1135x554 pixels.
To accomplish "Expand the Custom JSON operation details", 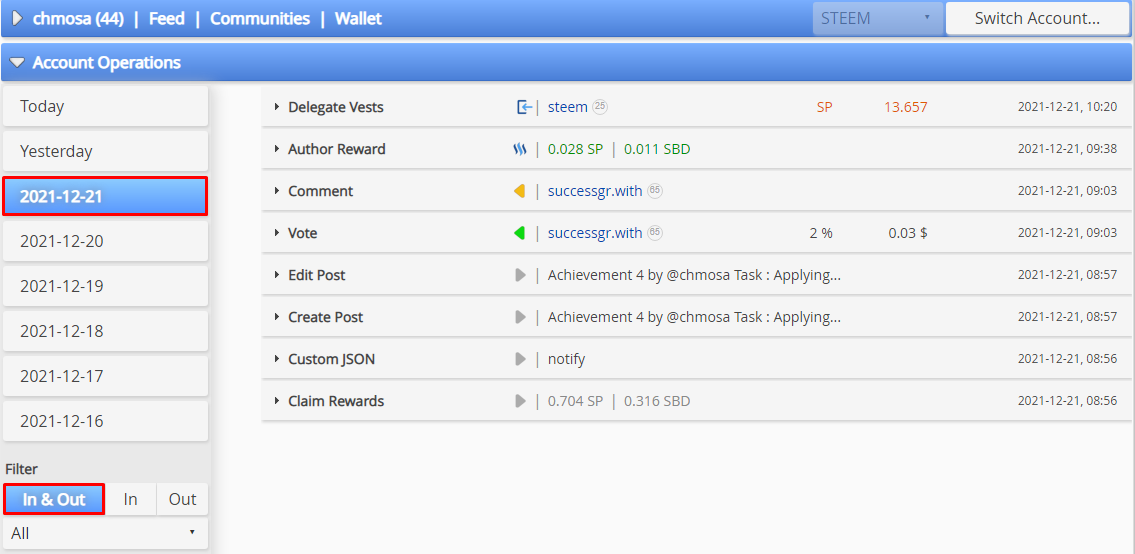I will click(277, 359).
